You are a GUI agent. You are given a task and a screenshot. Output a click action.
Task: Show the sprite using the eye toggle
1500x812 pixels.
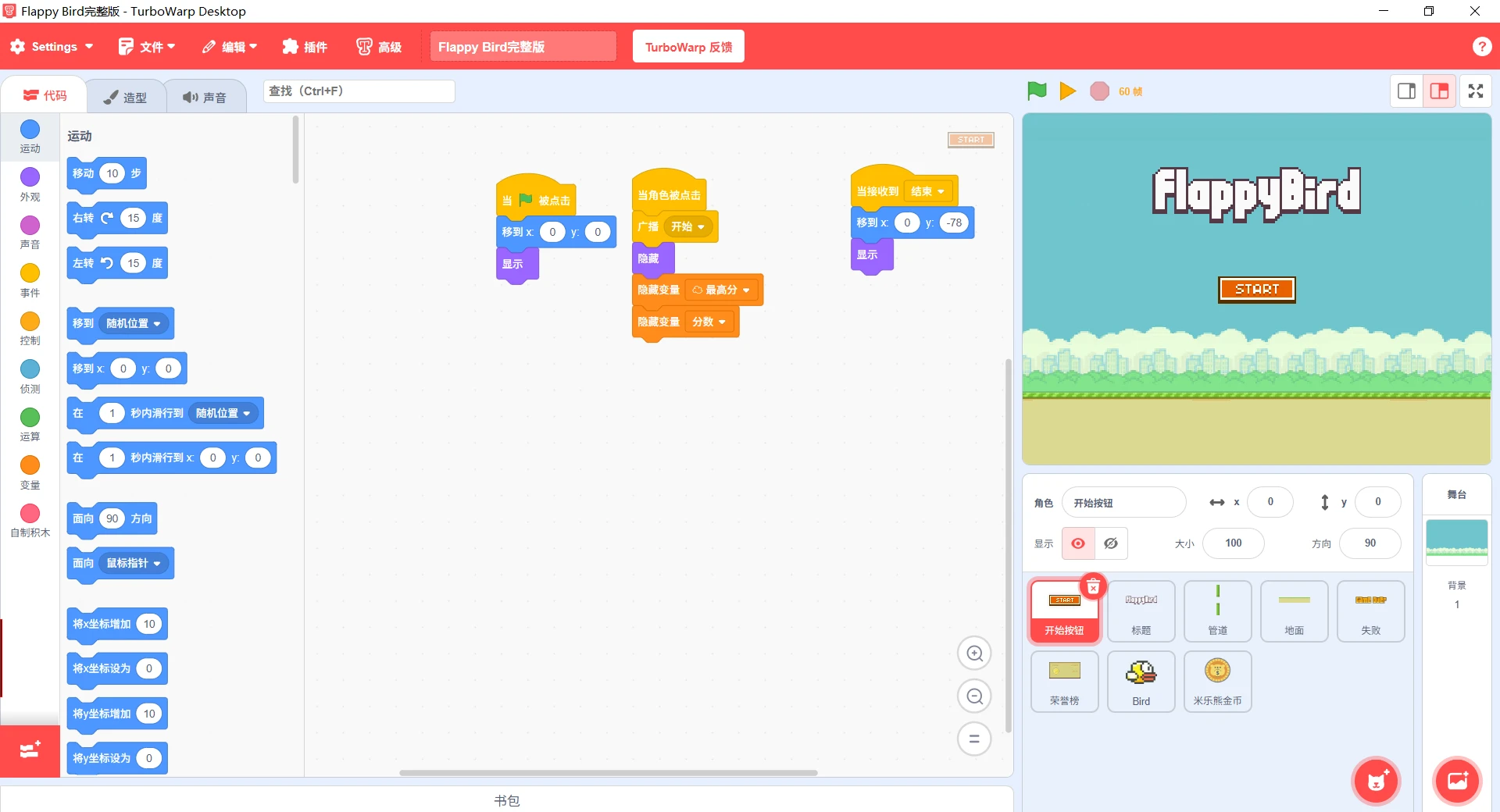coord(1078,543)
